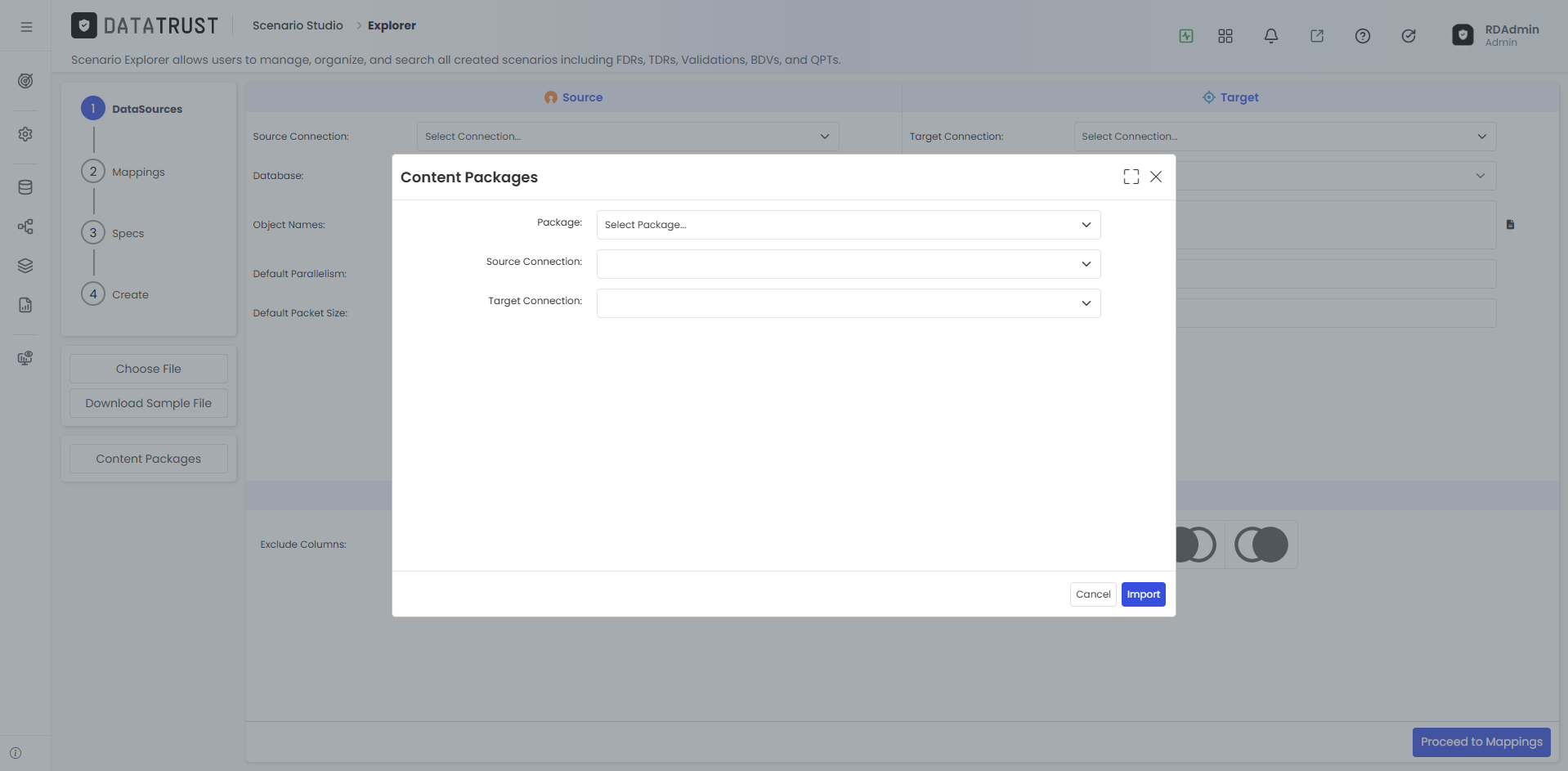Image resolution: width=1568 pixels, height=771 pixels.
Task: Open the monitor admin sidebar icon
Action: point(25,358)
